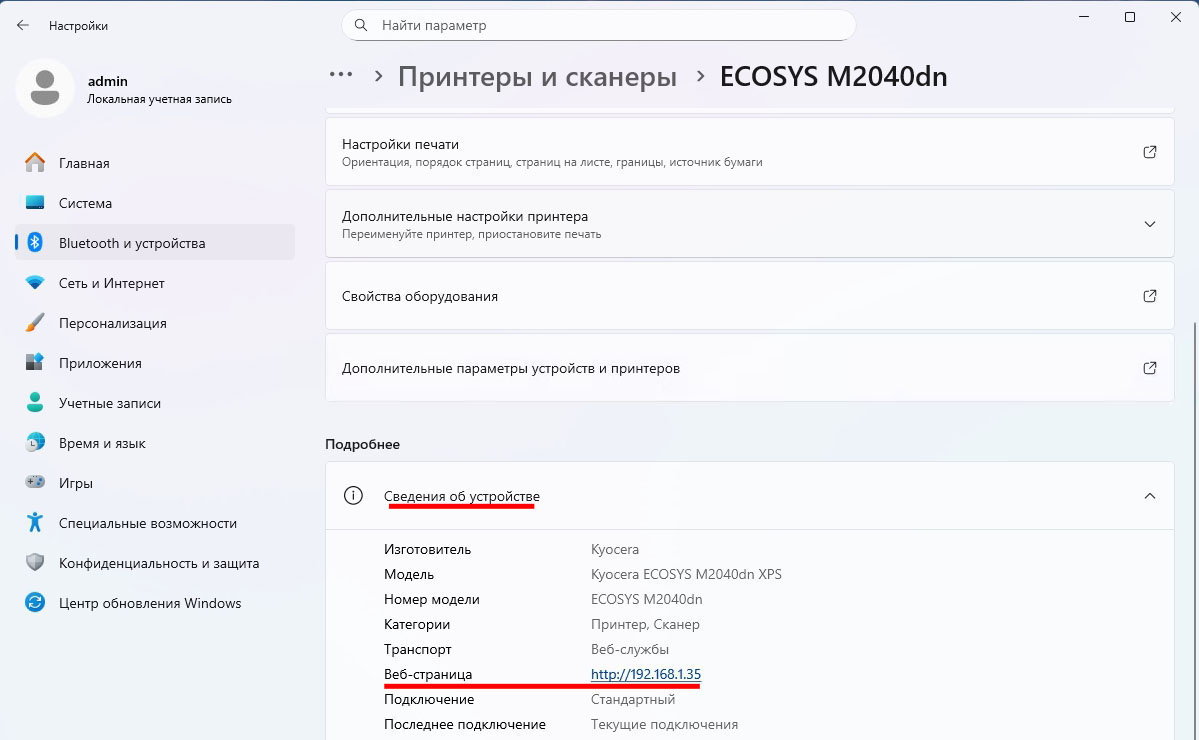Image resolution: width=1199 pixels, height=740 pixels.
Task: Open Специальные возможности section
Action: tap(154, 523)
